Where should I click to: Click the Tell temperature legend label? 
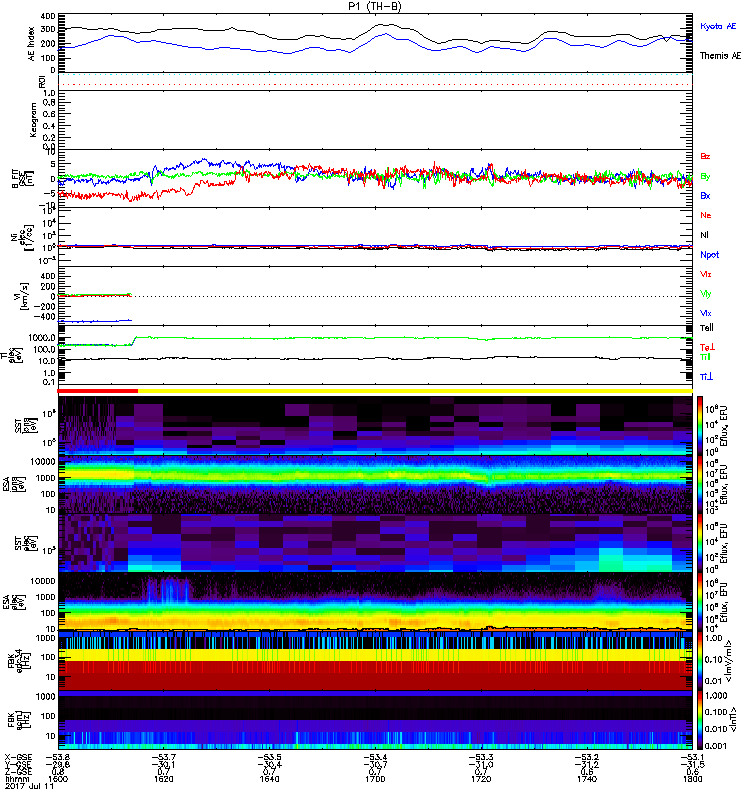[707, 328]
